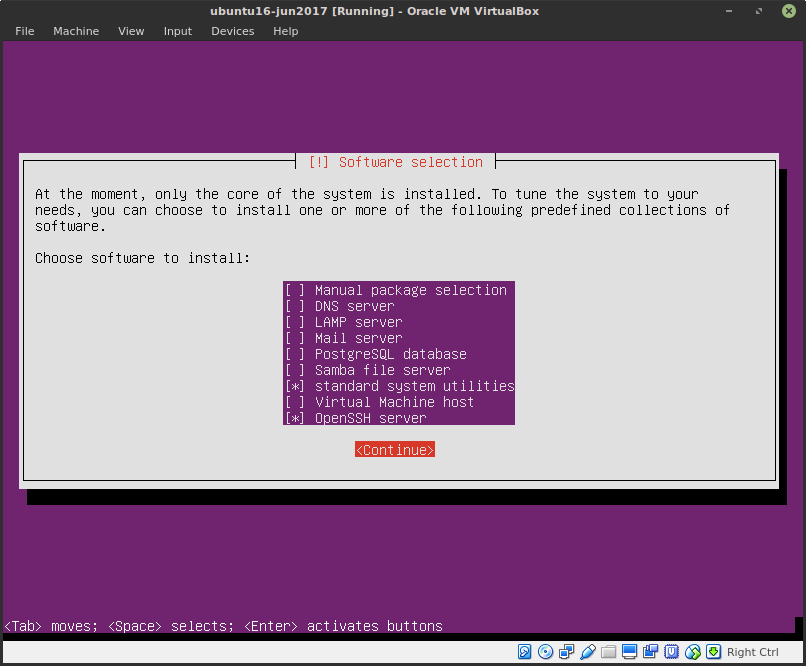Open the Machine menu

(76, 31)
